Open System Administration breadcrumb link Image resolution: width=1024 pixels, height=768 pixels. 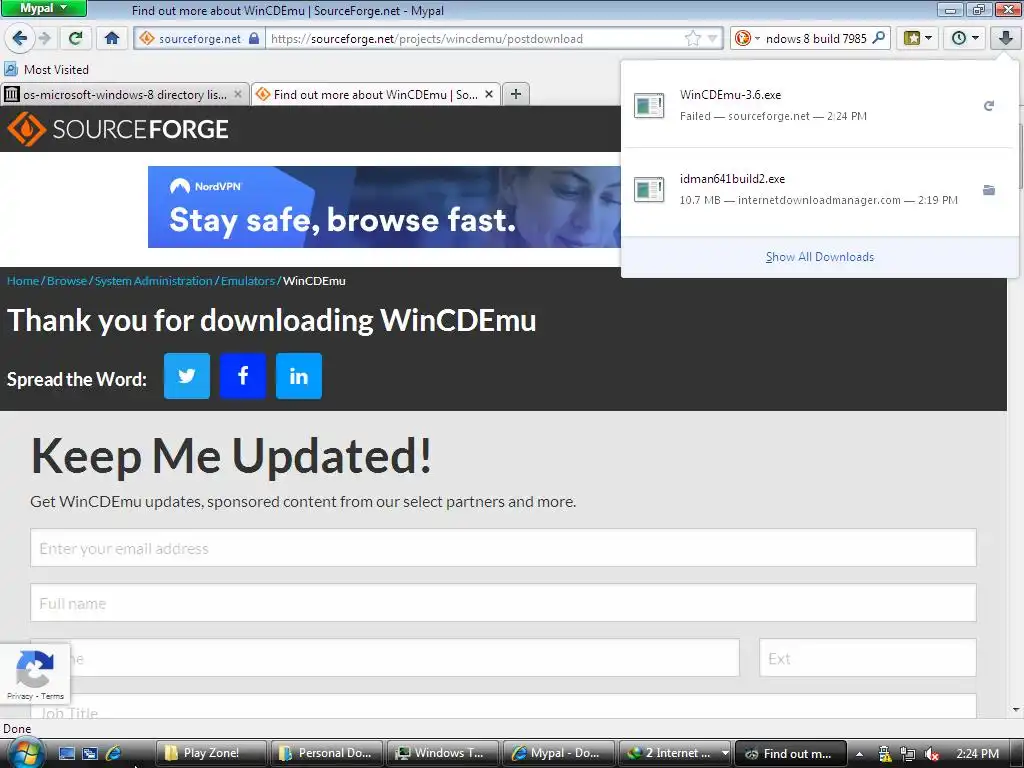pos(153,281)
